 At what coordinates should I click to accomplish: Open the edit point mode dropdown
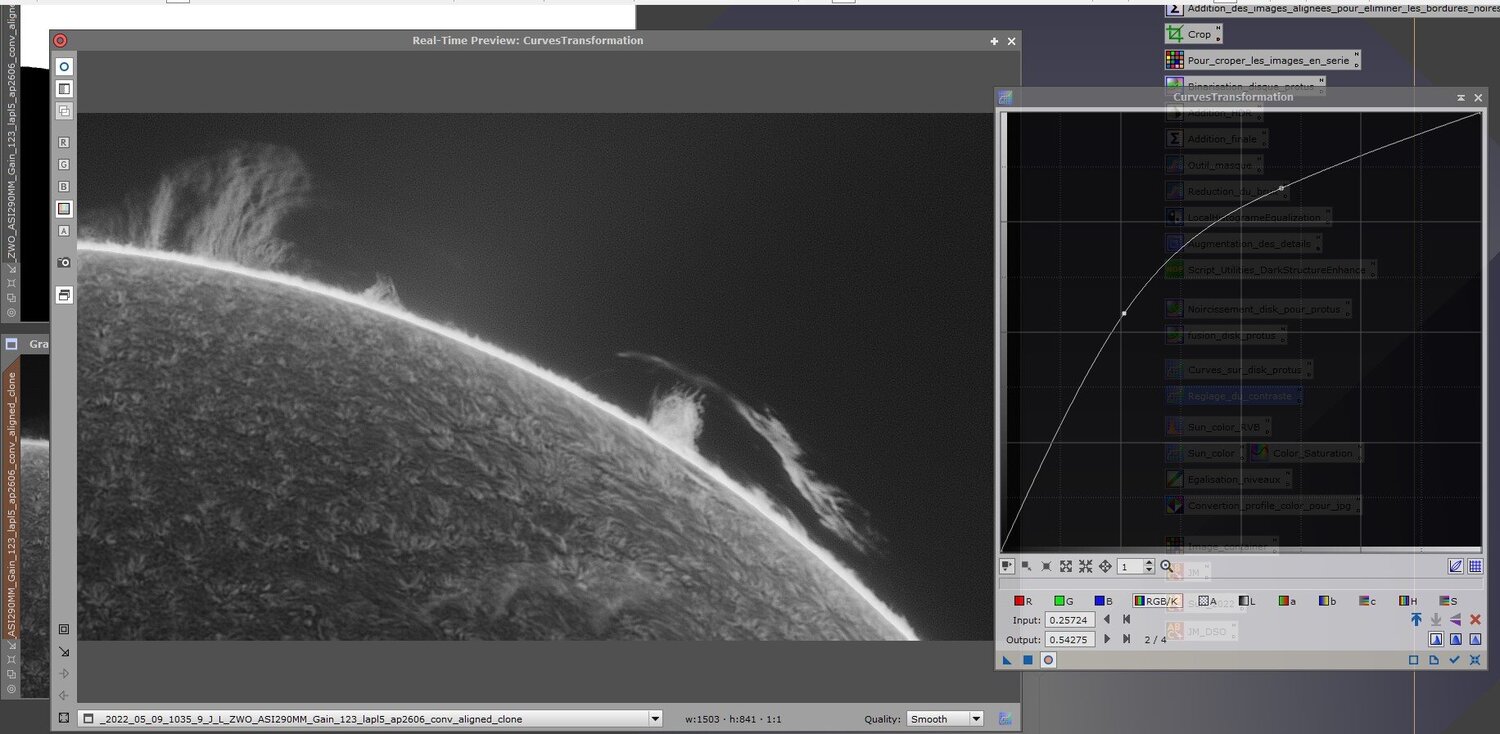(x=1007, y=566)
